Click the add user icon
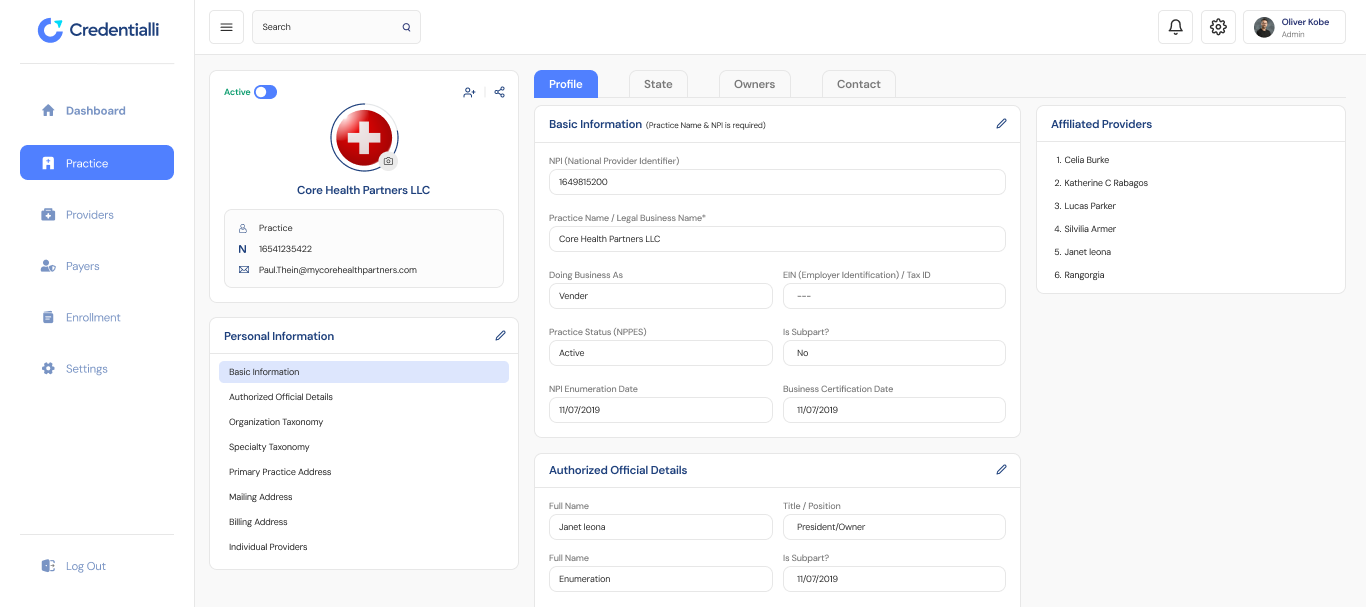Screen dimensions: 1366x607 coord(469,92)
